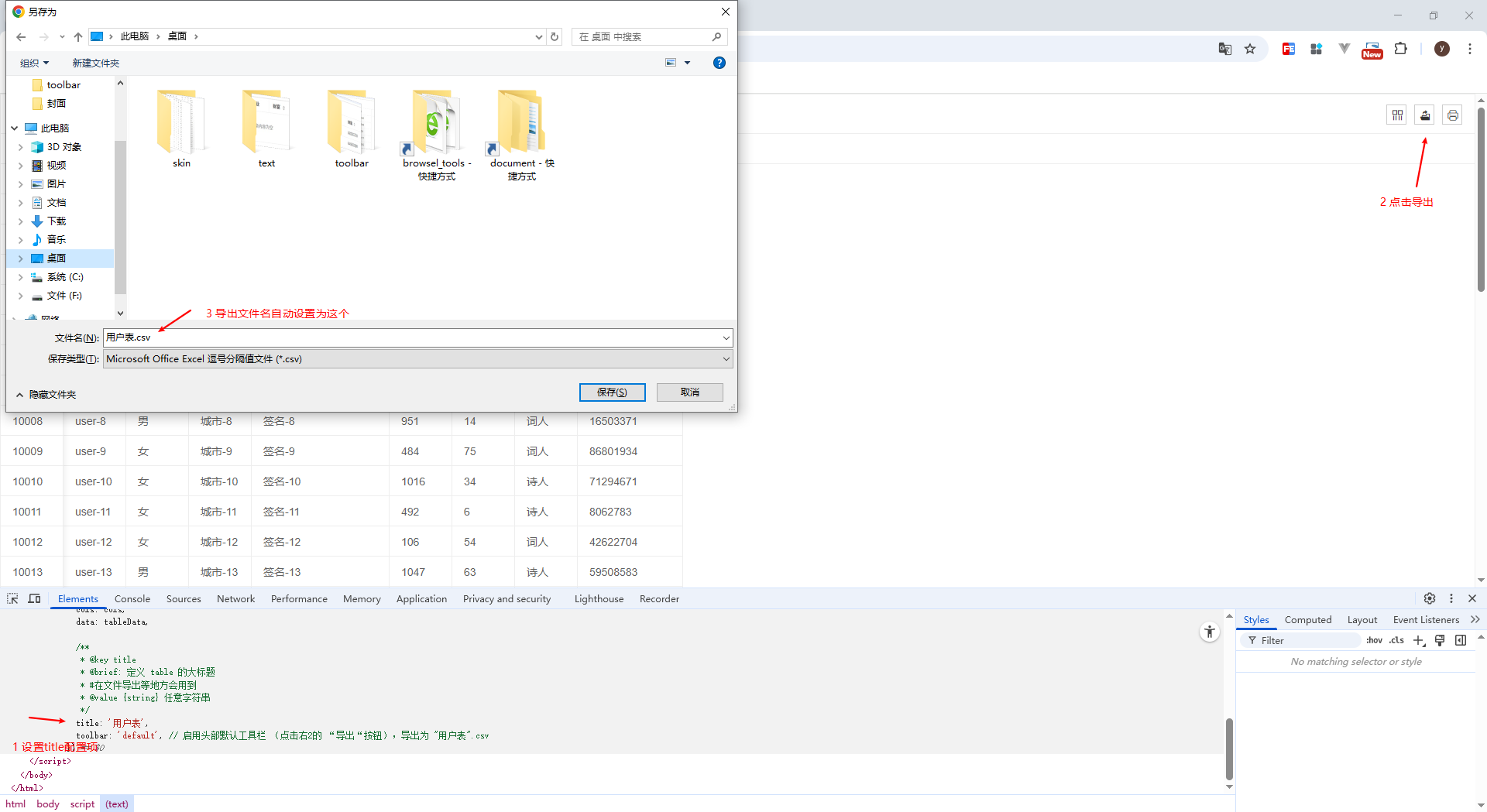This screenshot has height=812, width=1487.
Task: Open the Network tab in DevTools
Action: point(235,598)
